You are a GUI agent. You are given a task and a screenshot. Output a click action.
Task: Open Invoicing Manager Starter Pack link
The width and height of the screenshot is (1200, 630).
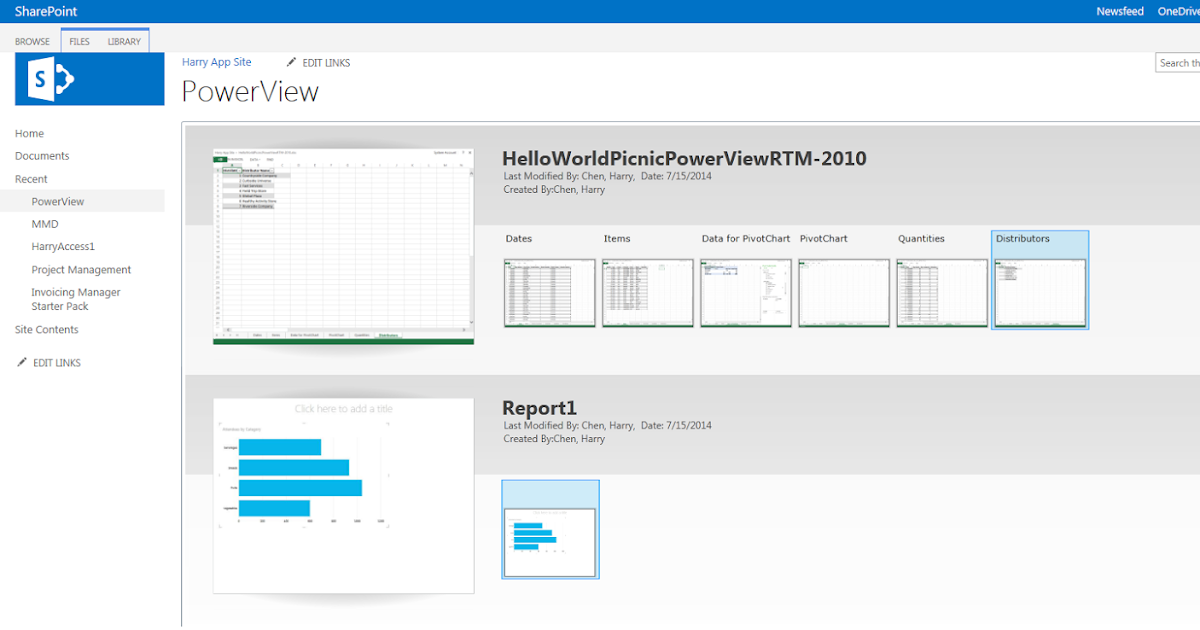tap(76, 299)
